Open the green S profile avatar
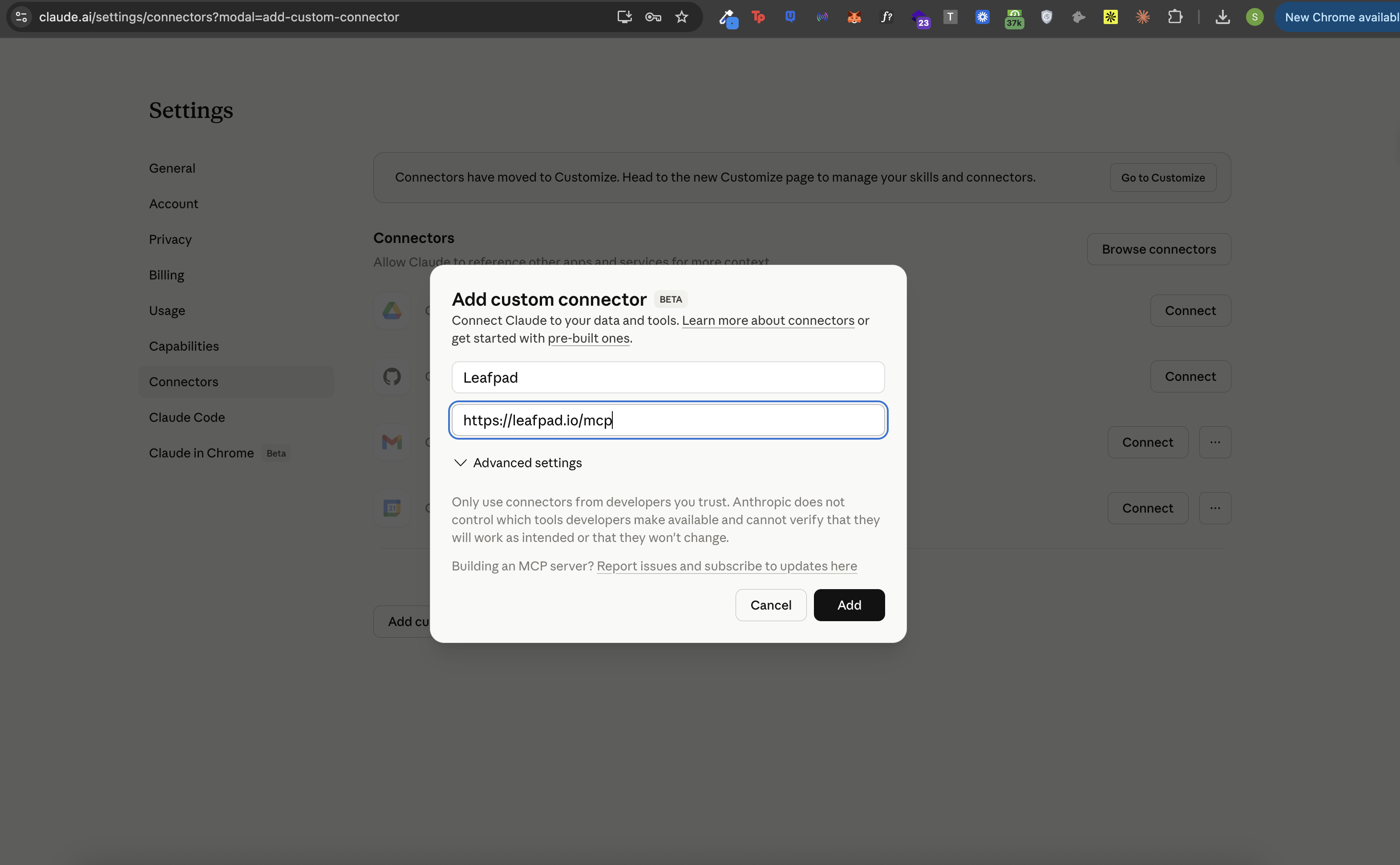 [x=1254, y=16]
